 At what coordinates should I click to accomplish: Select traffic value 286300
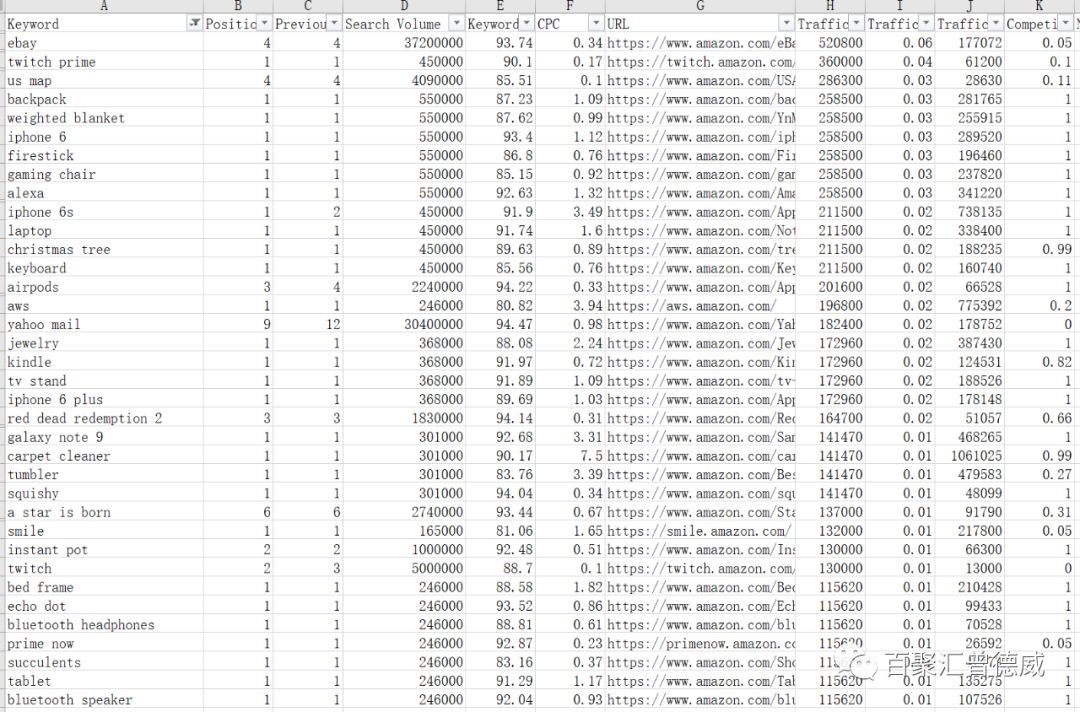831,81
